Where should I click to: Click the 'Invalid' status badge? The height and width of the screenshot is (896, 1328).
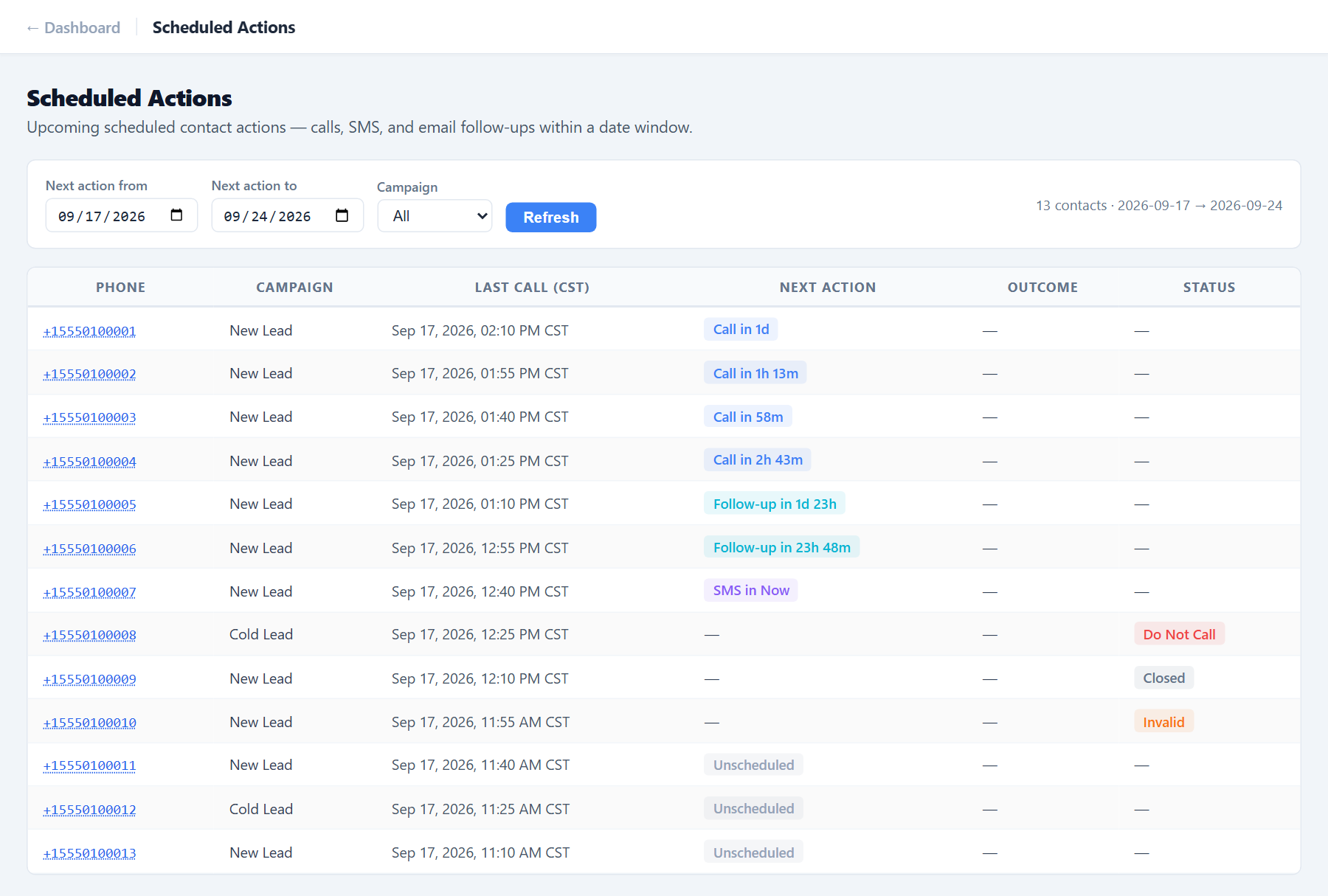coord(1163,722)
